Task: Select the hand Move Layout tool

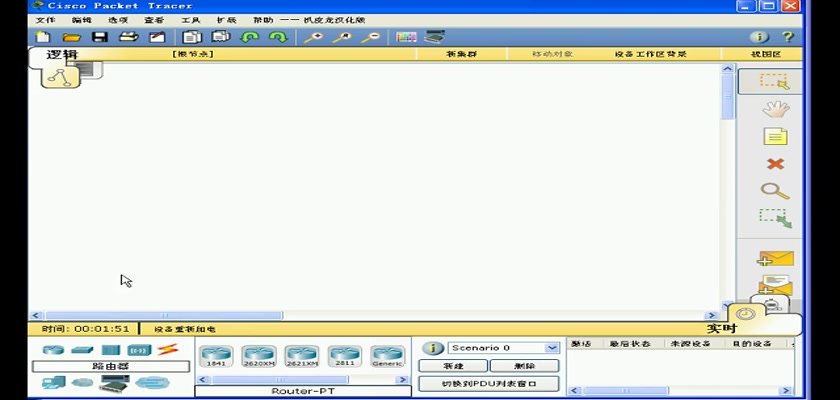Action: coord(774,109)
